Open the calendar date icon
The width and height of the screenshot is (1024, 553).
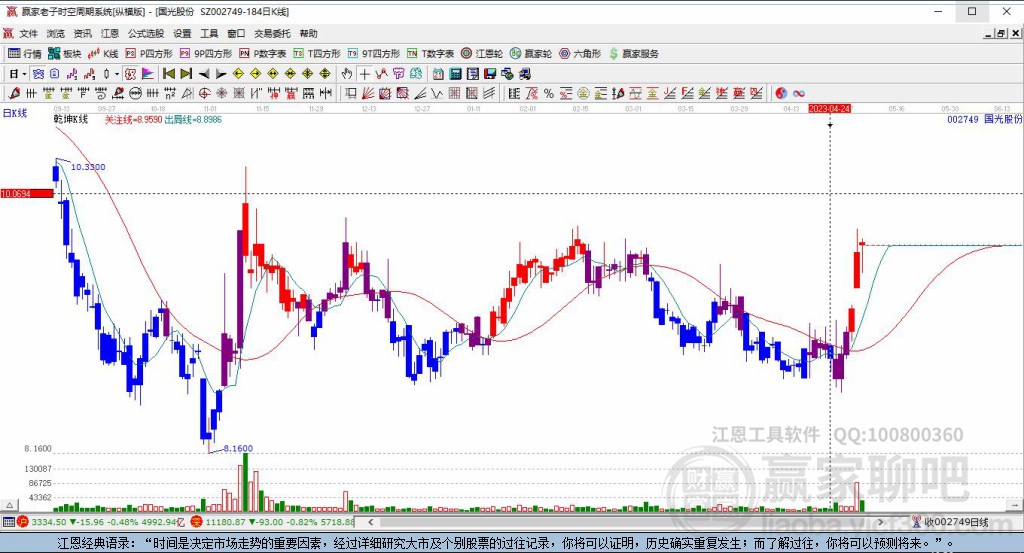point(438,74)
